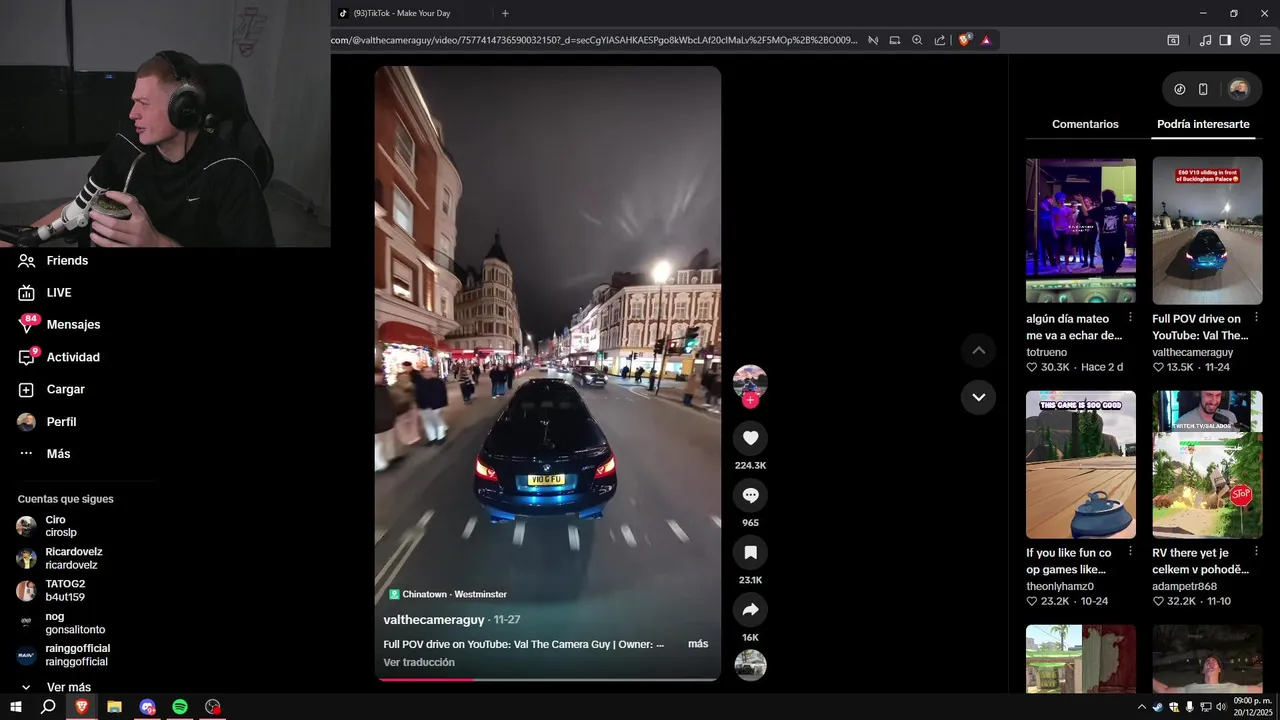The height and width of the screenshot is (720, 1280).
Task: Click install app icon in address bar
Action: 895,40
